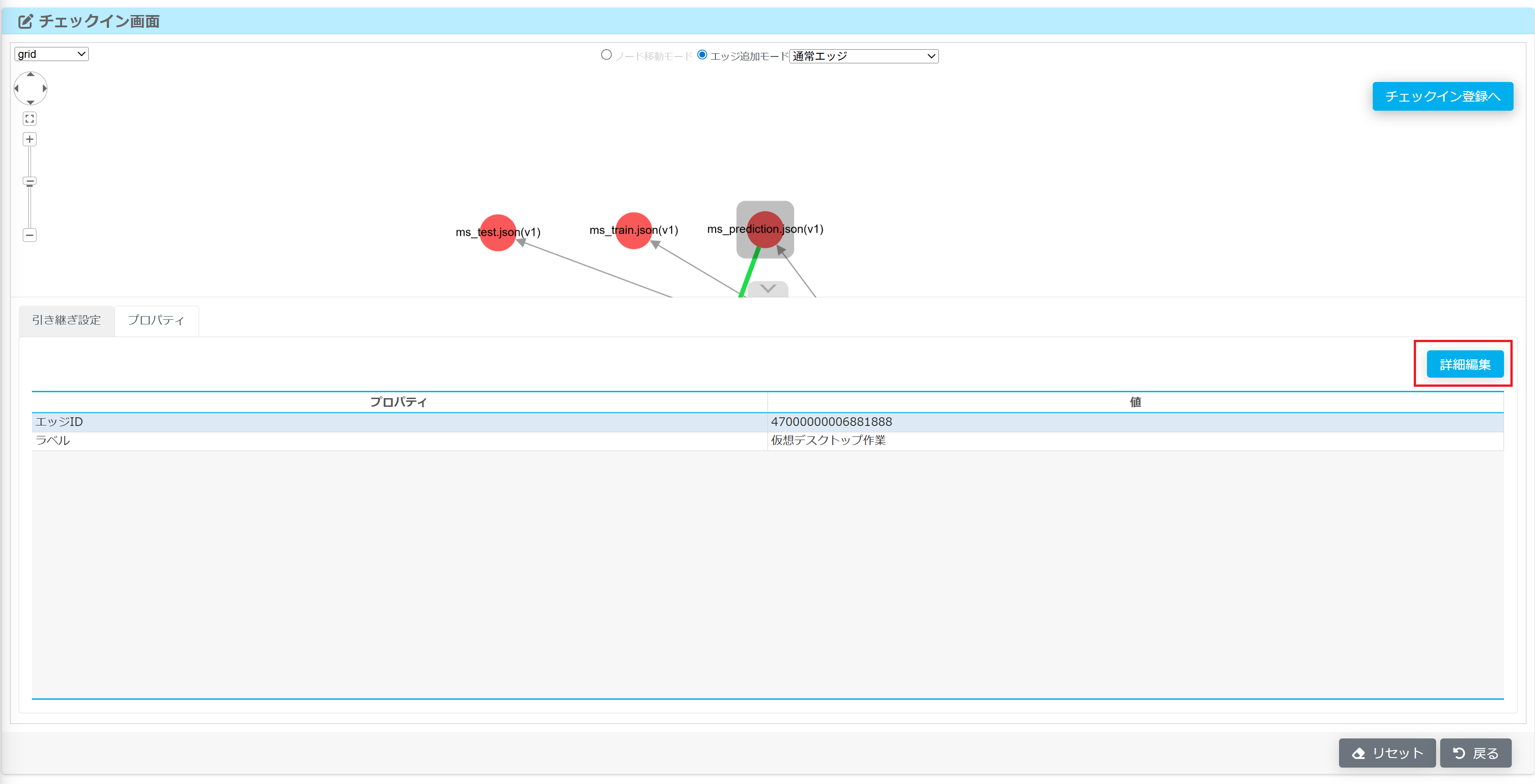Click the ms_test.json(v1) node
The height and width of the screenshot is (784, 1535).
498,233
